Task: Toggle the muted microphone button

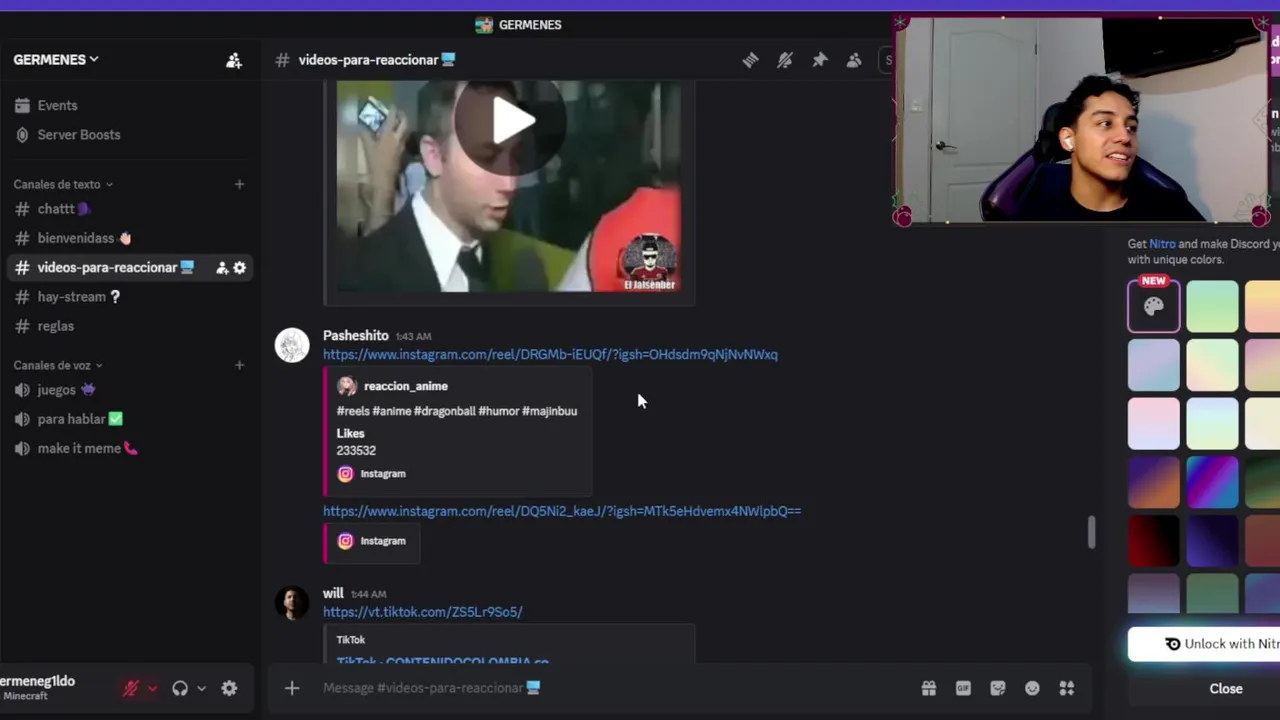Action: coord(130,688)
